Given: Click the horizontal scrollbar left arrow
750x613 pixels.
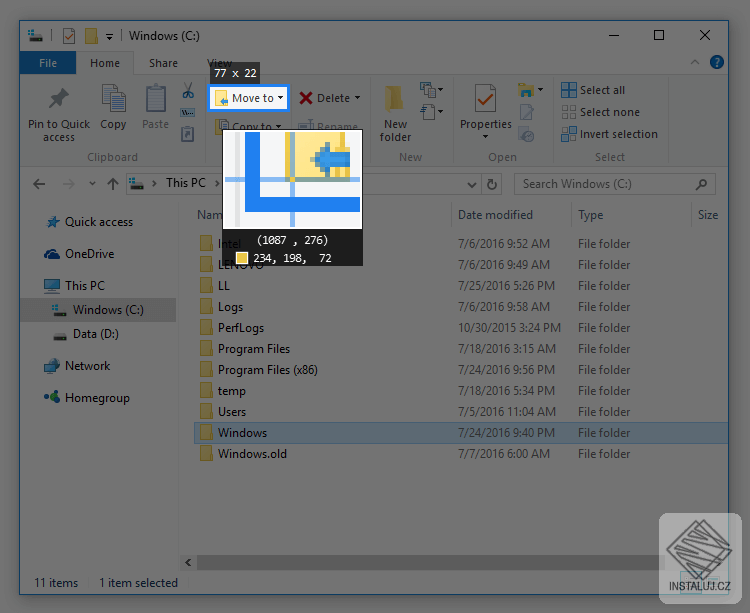Looking at the screenshot, I should [188, 562].
